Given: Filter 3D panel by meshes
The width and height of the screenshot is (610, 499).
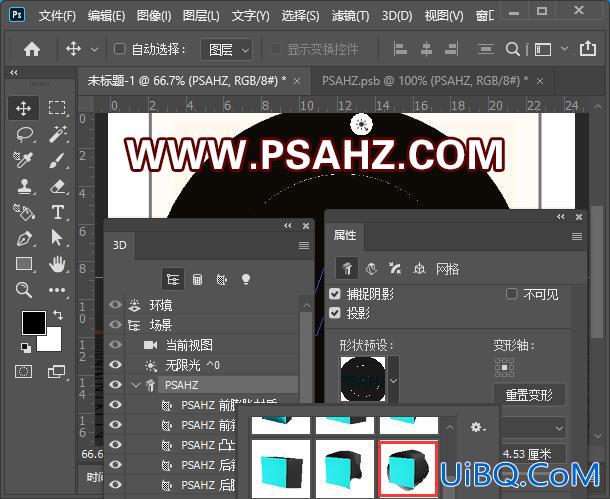Looking at the screenshot, I should pyautogui.click(x=197, y=279).
